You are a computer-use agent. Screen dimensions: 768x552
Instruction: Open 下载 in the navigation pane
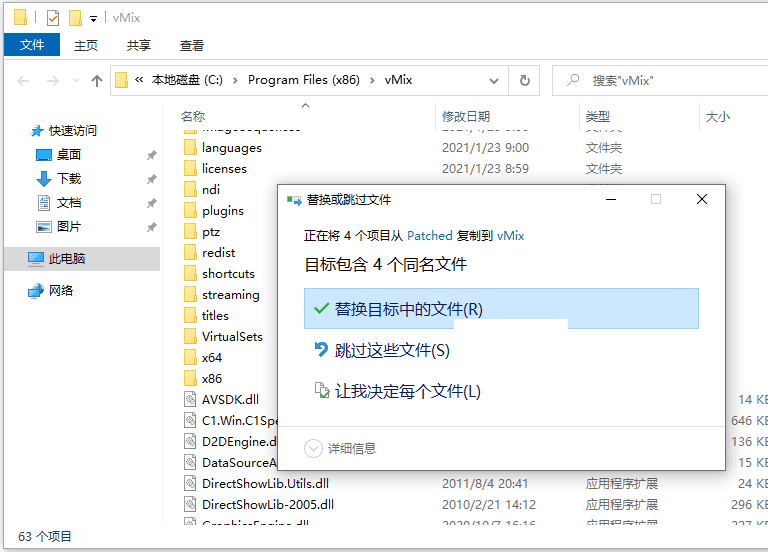[69, 179]
